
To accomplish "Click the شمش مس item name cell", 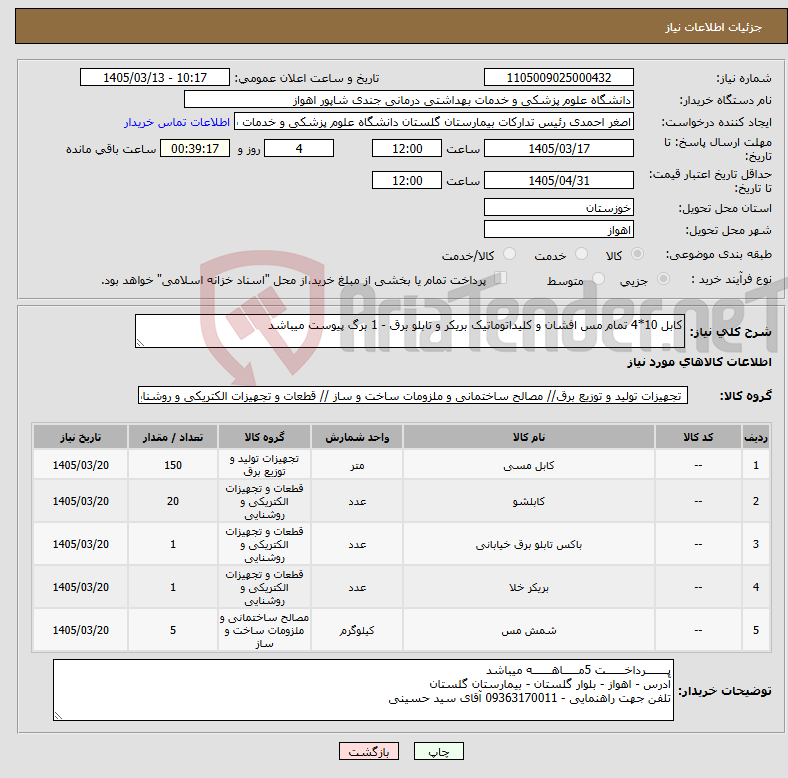I will (x=528, y=630).
